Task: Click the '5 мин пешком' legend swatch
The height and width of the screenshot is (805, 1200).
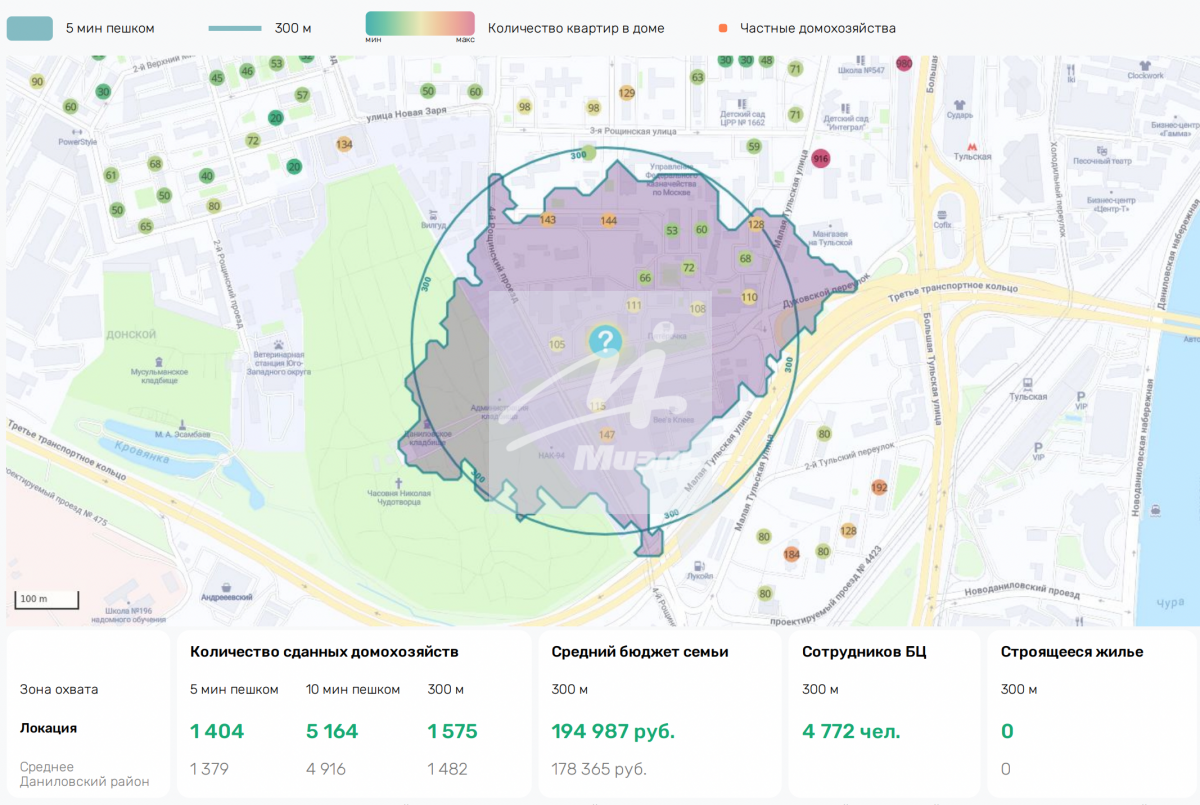Action: (x=30, y=28)
